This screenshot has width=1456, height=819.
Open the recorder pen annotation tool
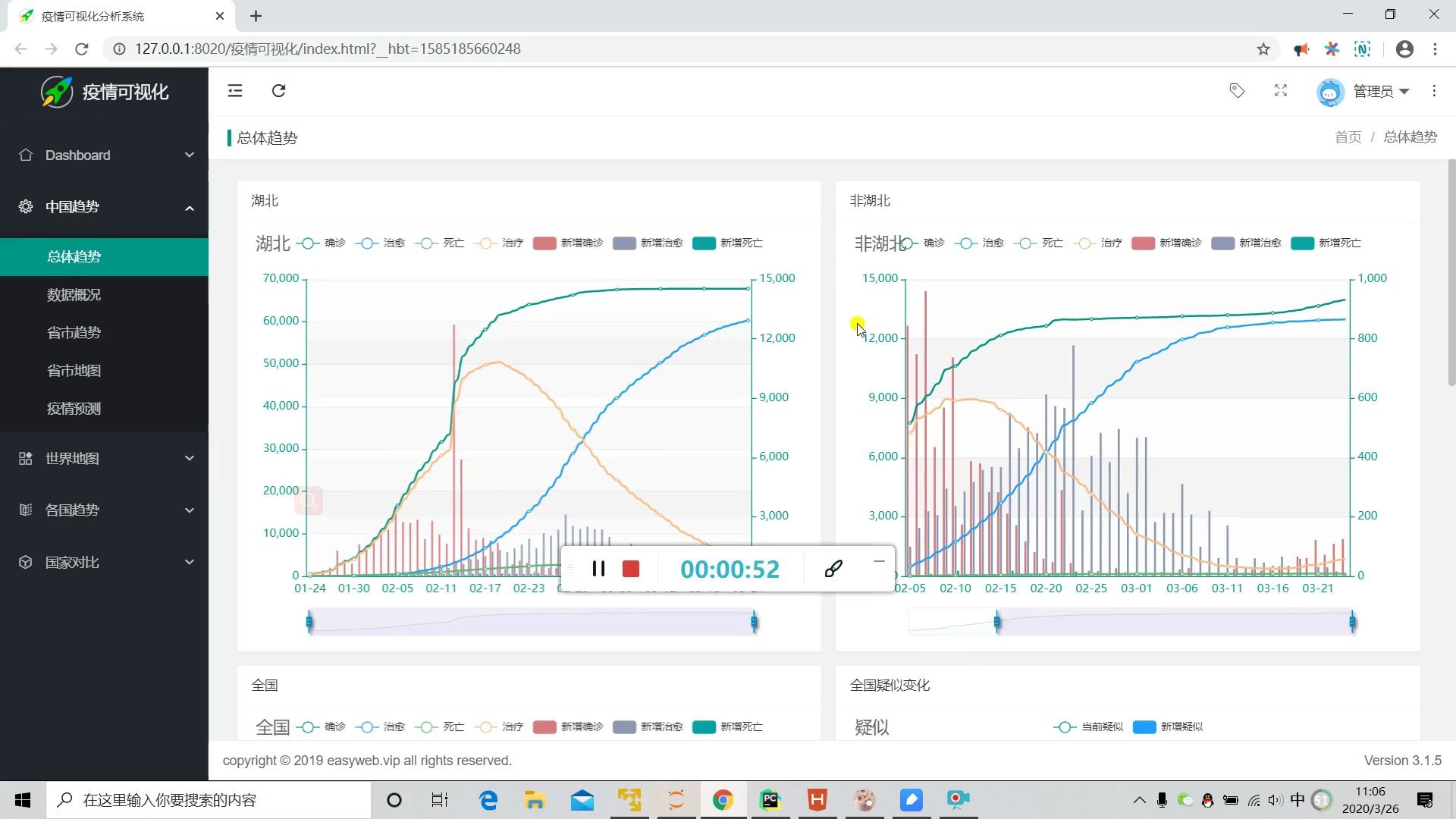(833, 569)
